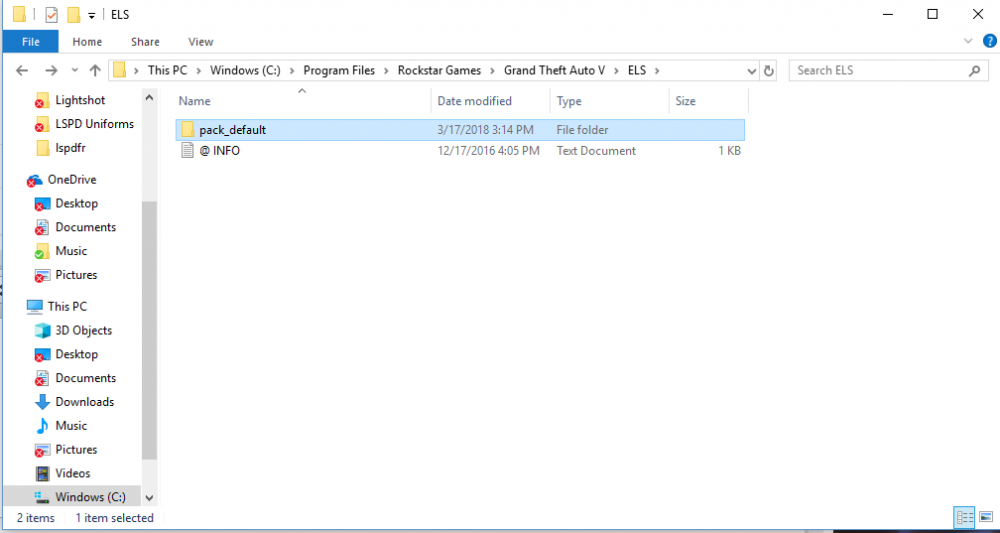
Task: Open the pack_default folder icon
Action: click(x=187, y=130)
